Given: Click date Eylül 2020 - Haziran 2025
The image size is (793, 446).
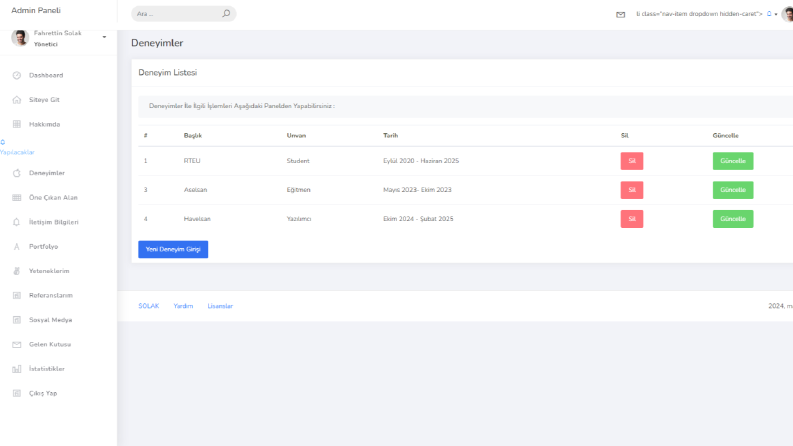Looking at the screenshot, I should pyautogui.click(x=421, y=161).
